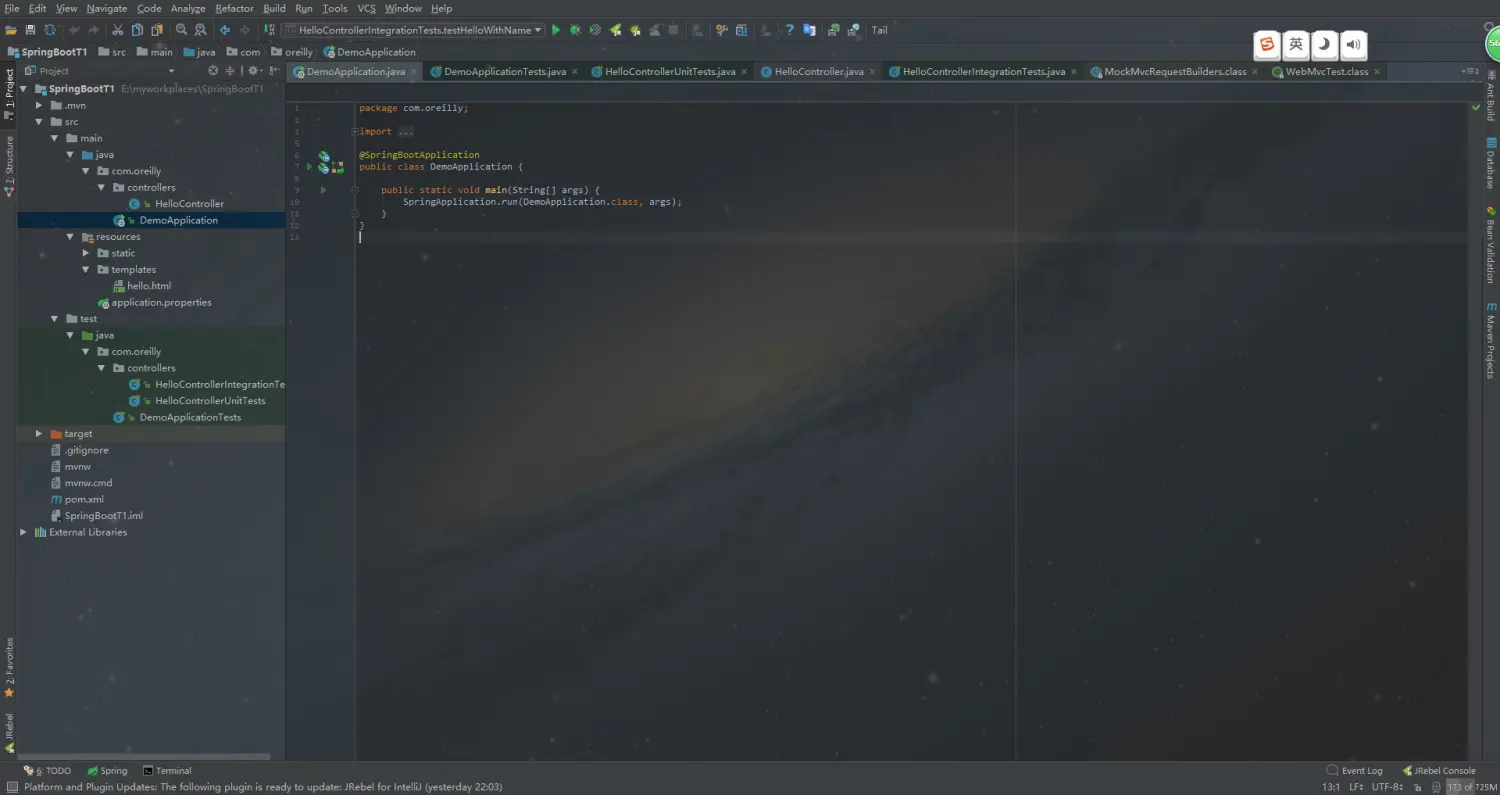Open Project panel settings gear
Screen dimensions: 1500x795
click(254, 71)
